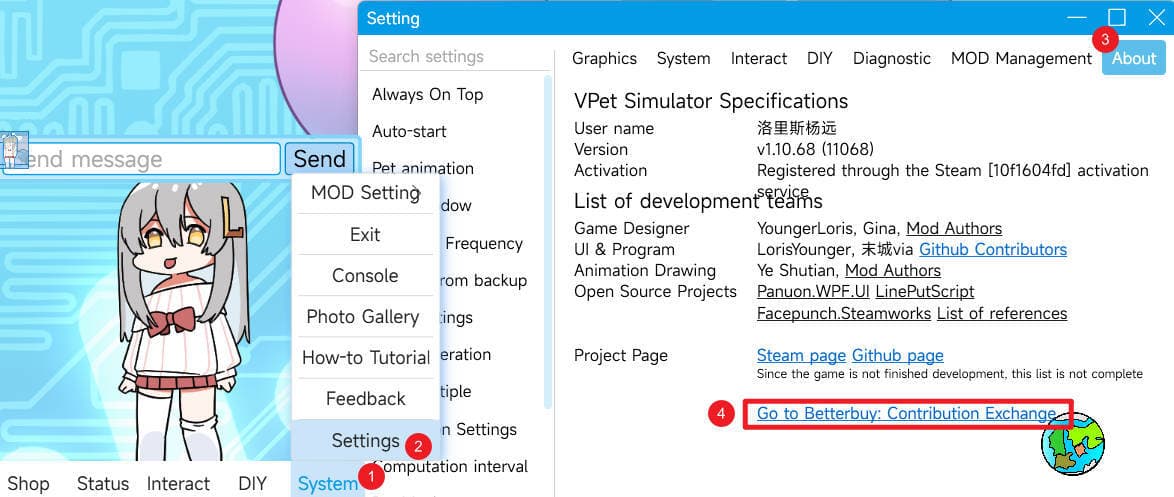Open Go to Betterbuy: Contribution Exchange link
Image resolution: width=1174 pixels, height=497 pixels.
[907, 413]
